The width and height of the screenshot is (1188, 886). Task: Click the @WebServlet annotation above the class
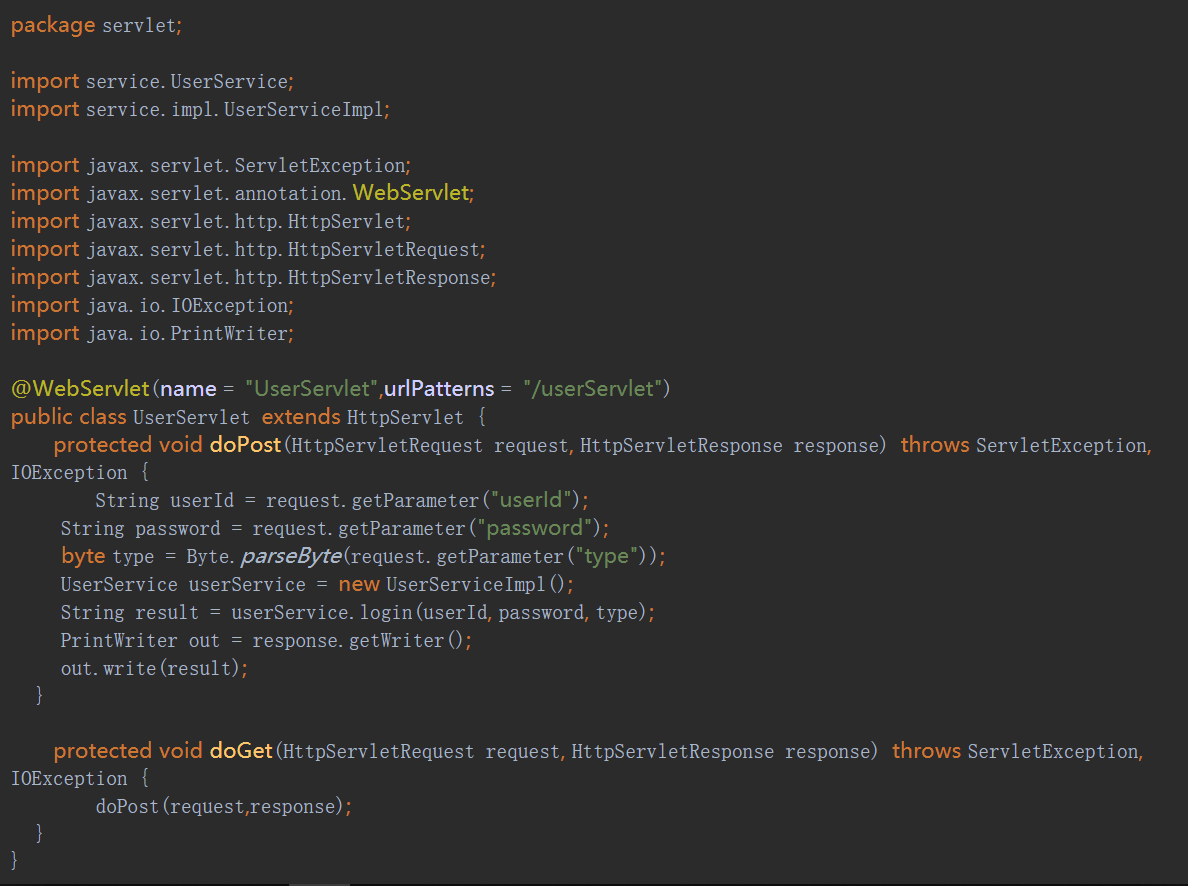click(x=79, y=388)
